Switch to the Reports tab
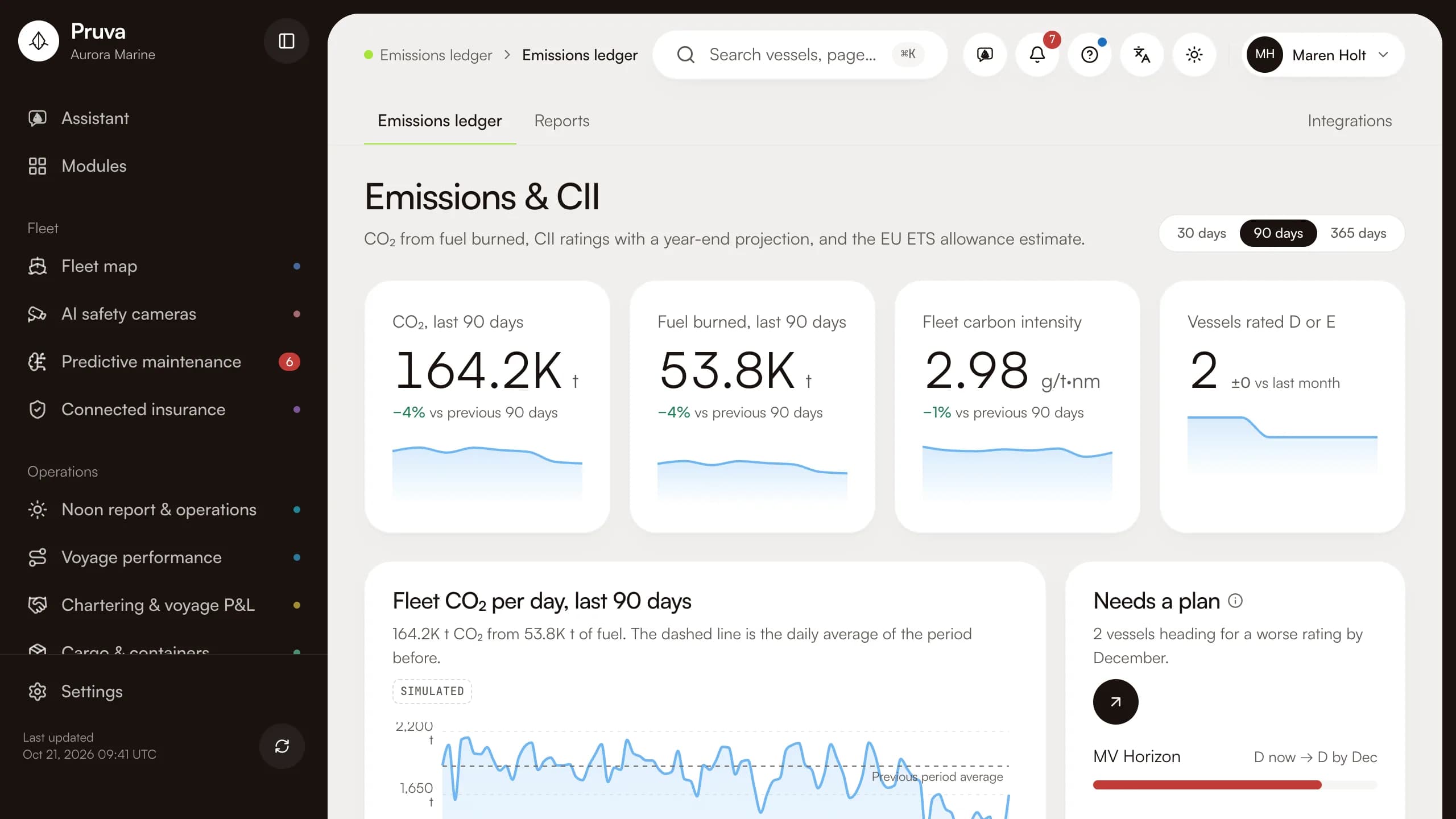 [561, 121]
